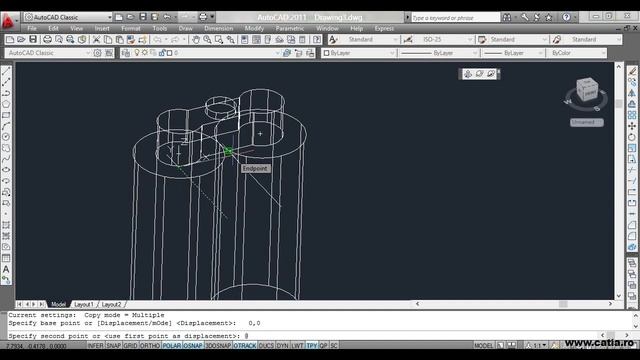Select the Rectangle tool in Draw toolbar

tap(6, 115)
